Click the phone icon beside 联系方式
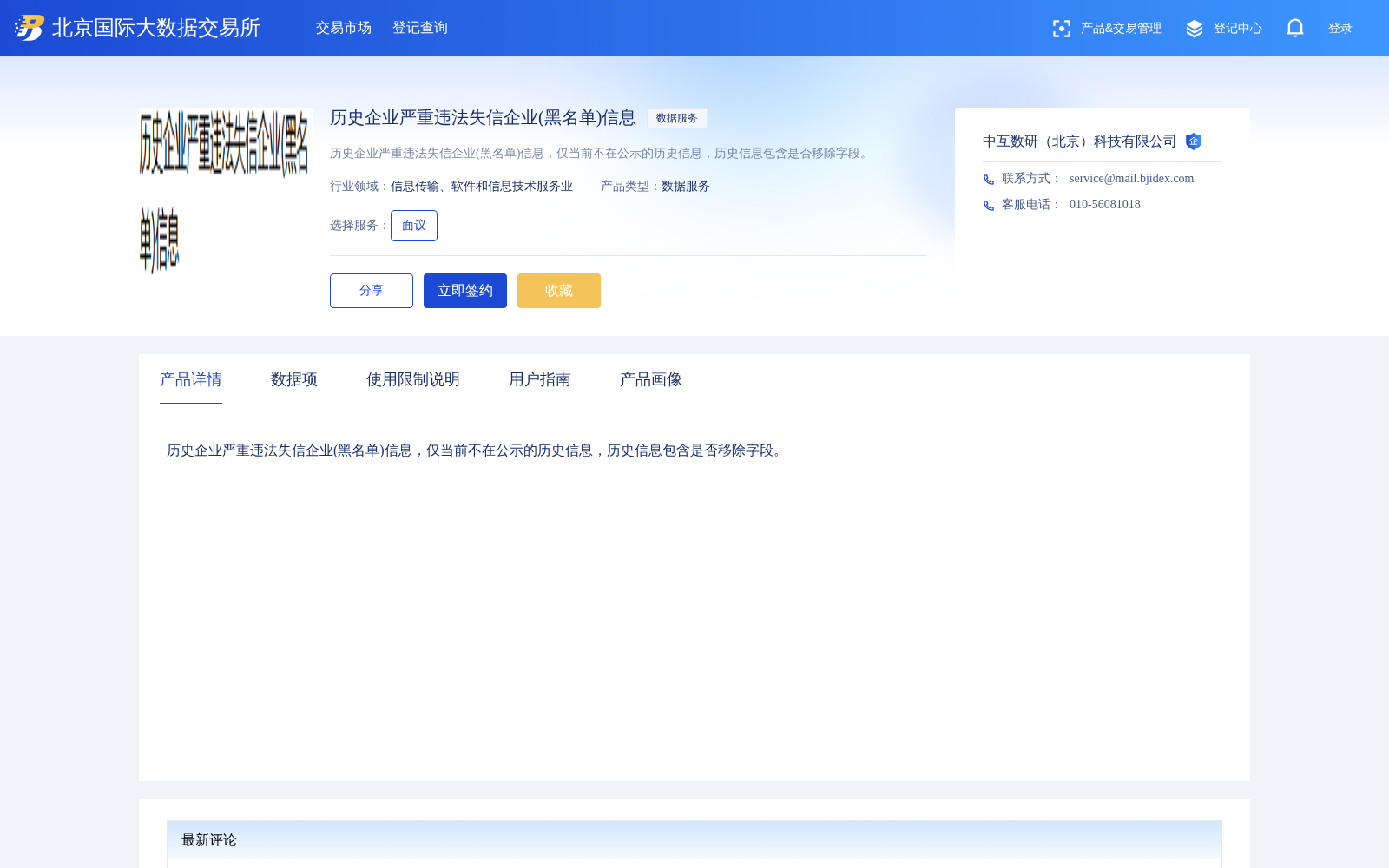This screenshot has width=1389, height=868. point(989,180)
